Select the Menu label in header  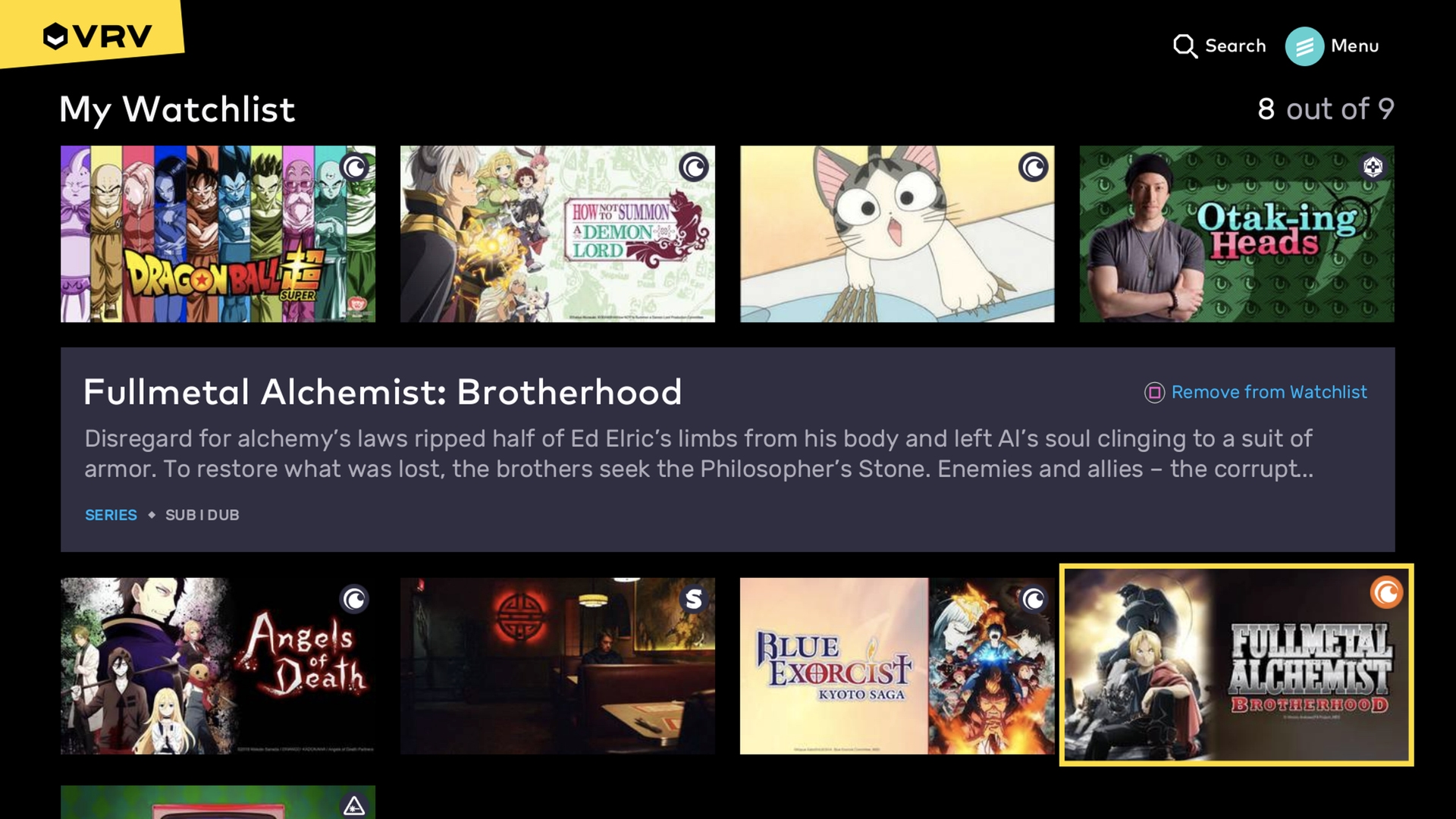pyautogui.click(x=1354, y=46)
